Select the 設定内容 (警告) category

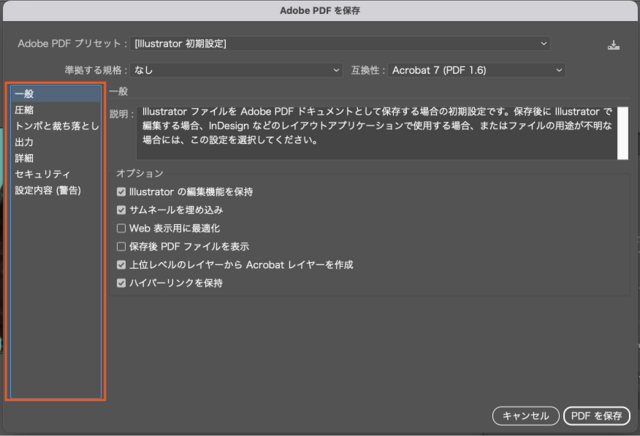coord(56,190)
